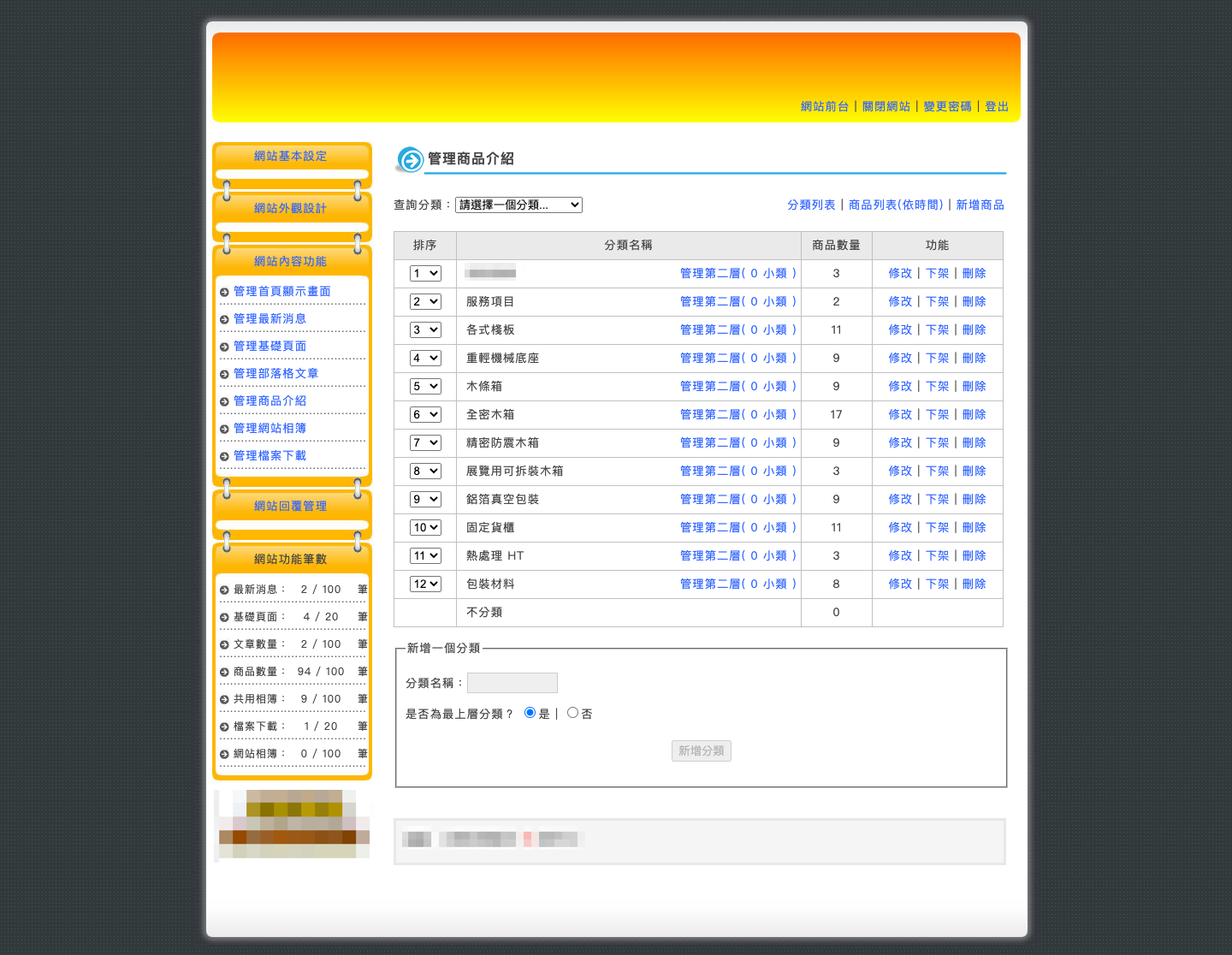Click 管理第二層 for 全密木箱 row
1232x955 pixels.
pyautogui.click(x=738, y=414)
